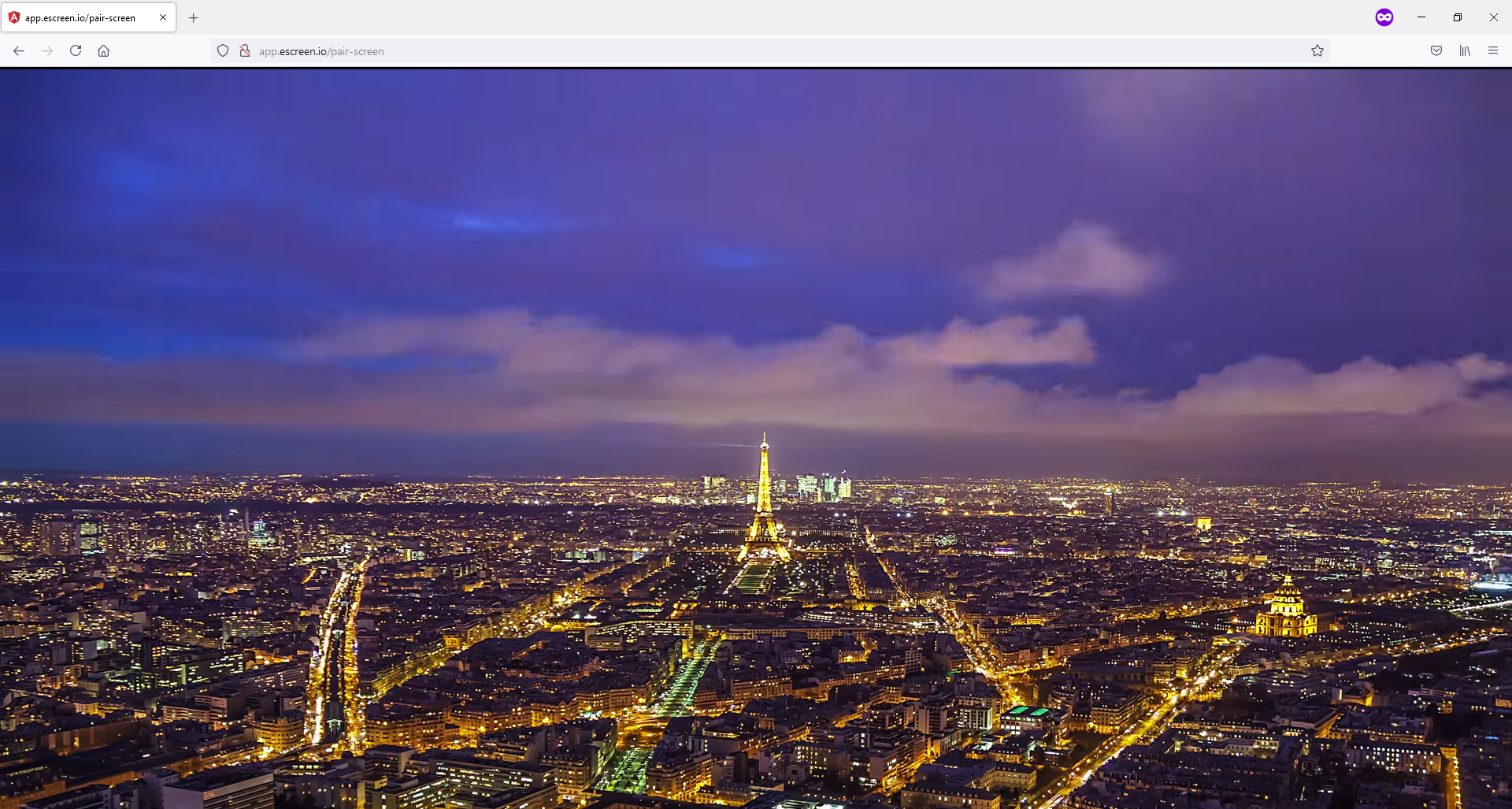1512x809 pixels.
Task: Open the browser home page
Action: [103, 51]
